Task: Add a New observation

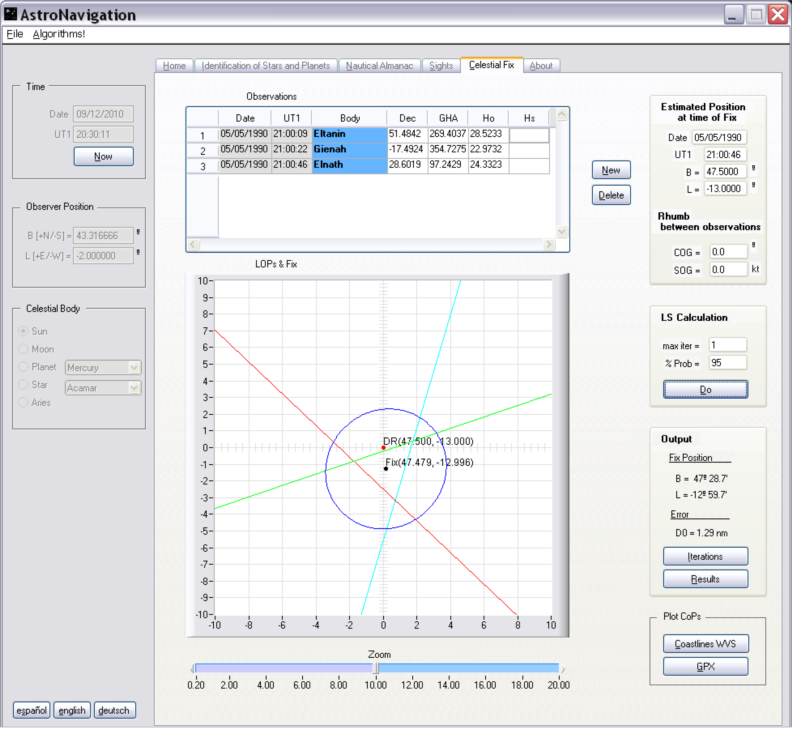Action: coord(611,169)
